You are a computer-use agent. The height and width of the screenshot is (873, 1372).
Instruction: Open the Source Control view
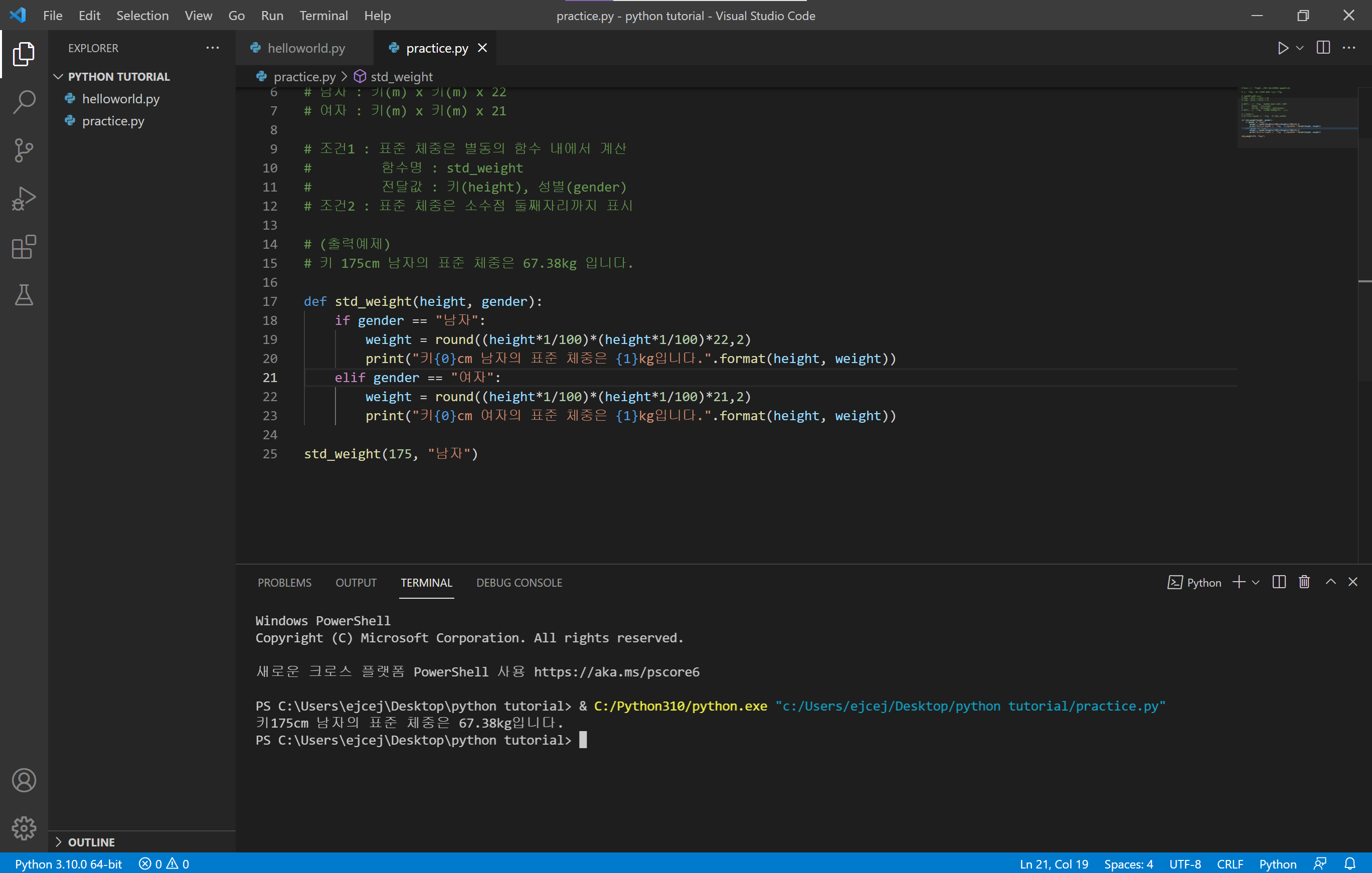[24, 150]
